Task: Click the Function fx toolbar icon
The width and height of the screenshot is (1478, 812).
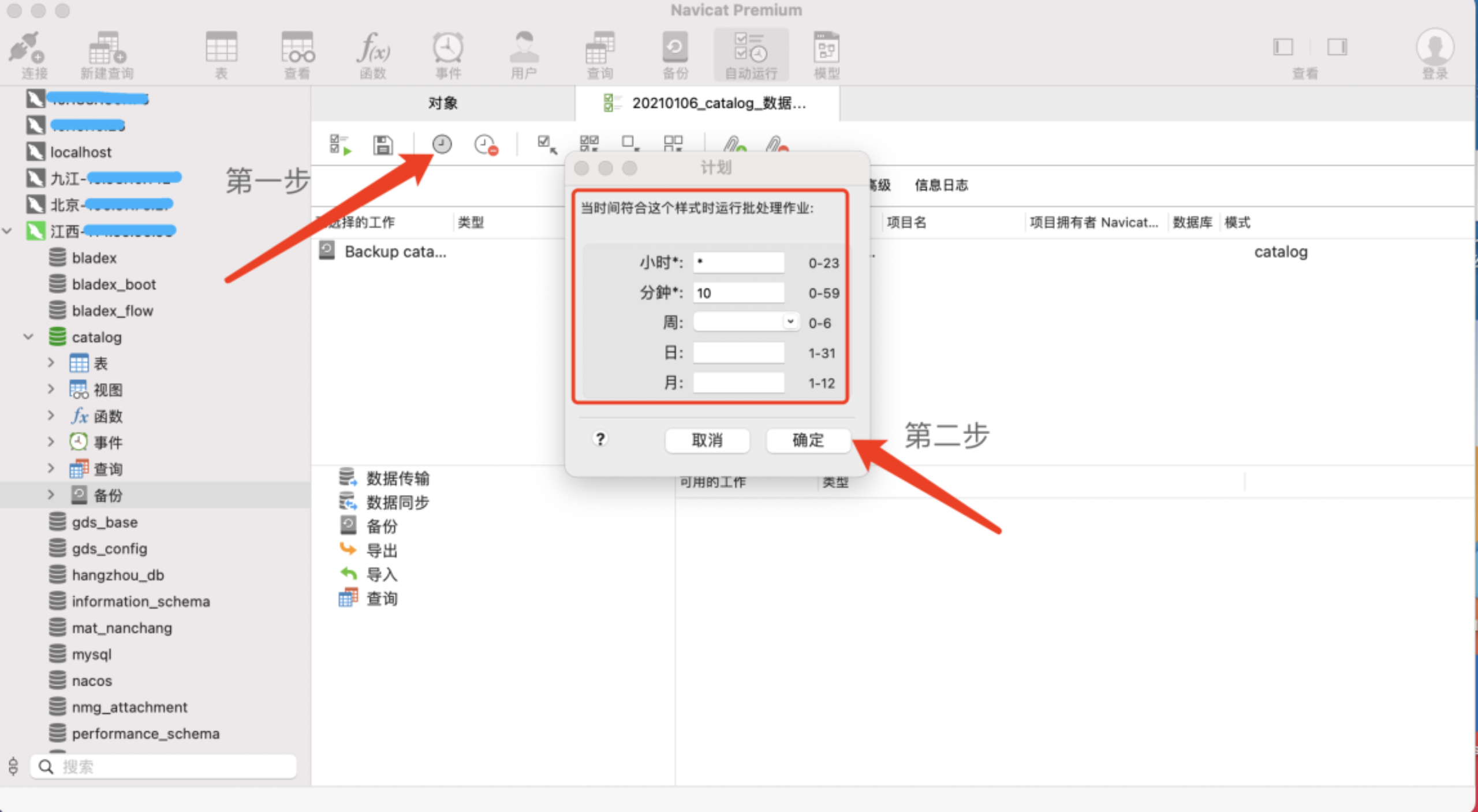Action: (372, 48)
